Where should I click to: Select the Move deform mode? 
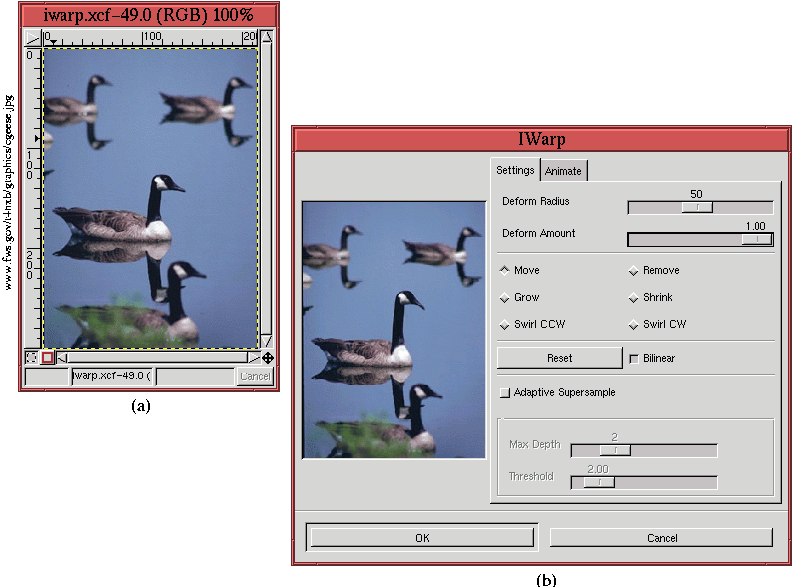pos(505,270)
